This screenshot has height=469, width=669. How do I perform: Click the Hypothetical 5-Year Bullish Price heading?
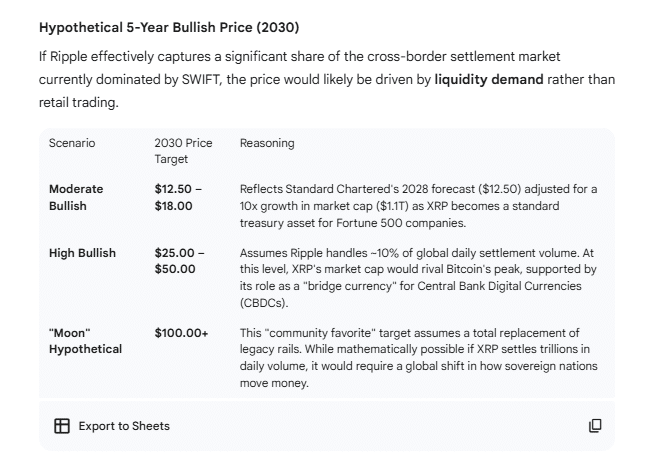169,26
